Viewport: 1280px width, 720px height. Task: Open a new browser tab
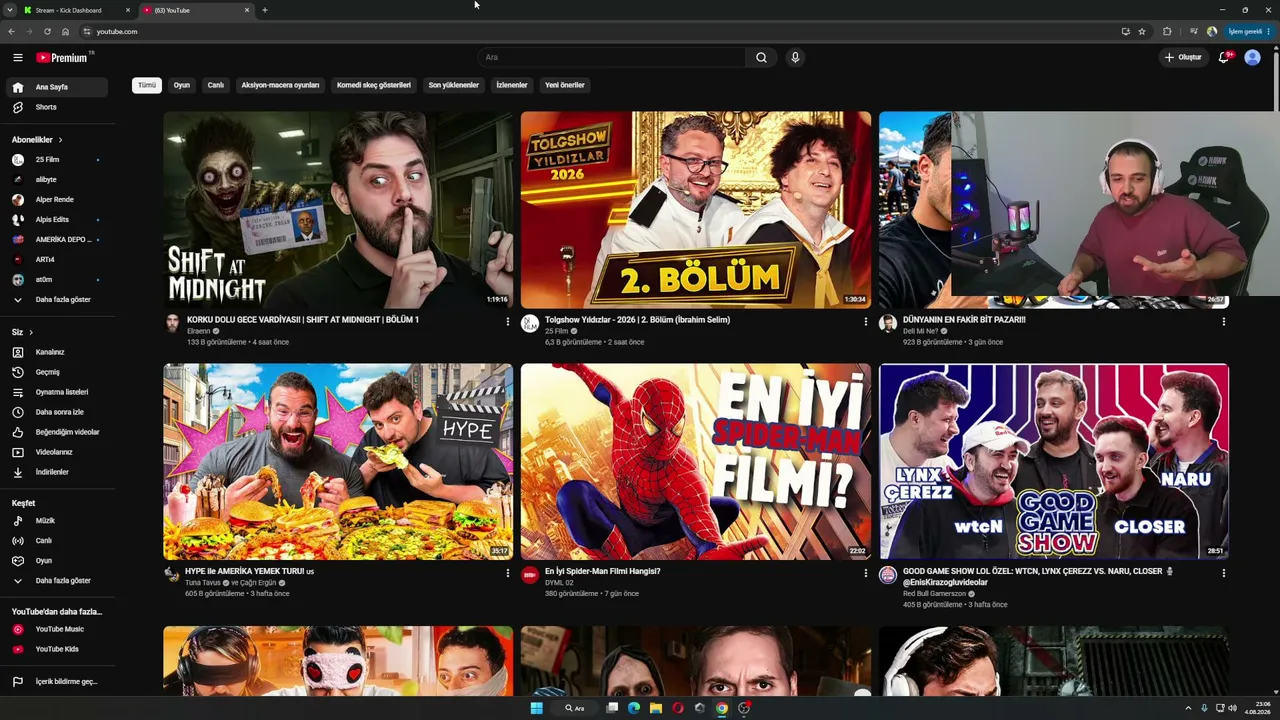[x=264, y=10]
